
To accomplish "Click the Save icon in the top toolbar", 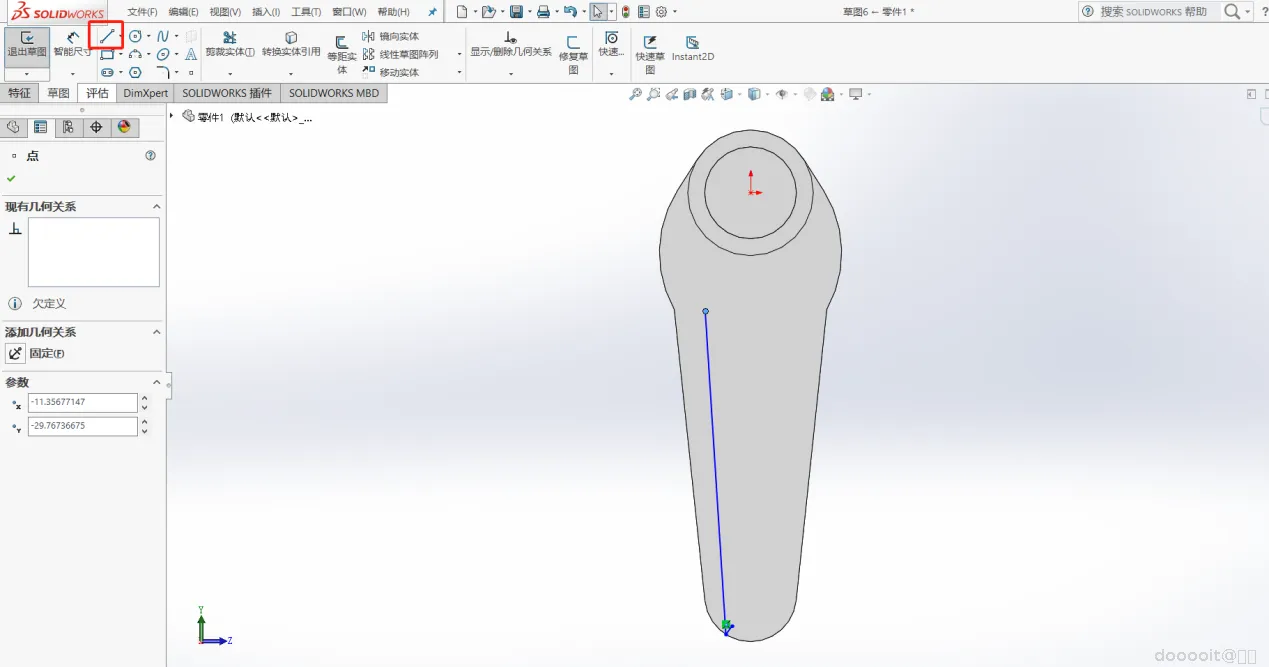I will pos(516,12).
